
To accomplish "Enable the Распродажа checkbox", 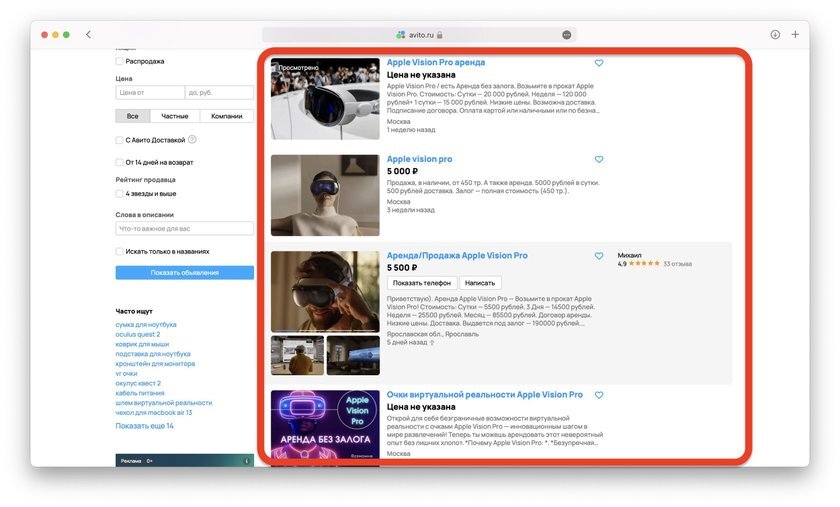I will pyautogui.click(x=119, y=61).
